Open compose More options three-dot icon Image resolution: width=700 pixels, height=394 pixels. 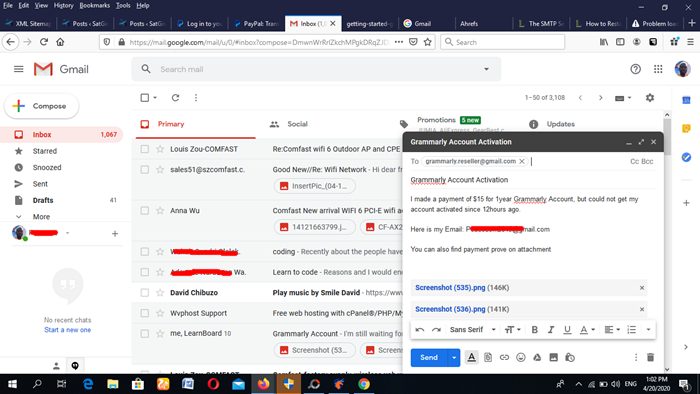[636, 357]
